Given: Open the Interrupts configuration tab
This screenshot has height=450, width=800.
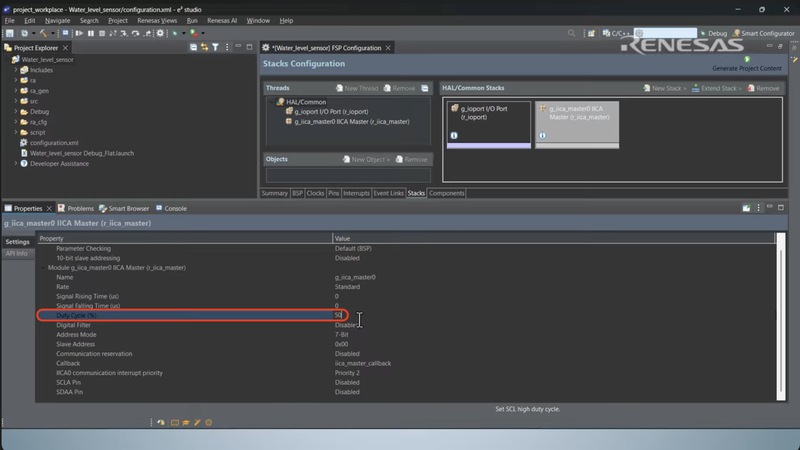Looking at the screenshot, I should 356,193.
